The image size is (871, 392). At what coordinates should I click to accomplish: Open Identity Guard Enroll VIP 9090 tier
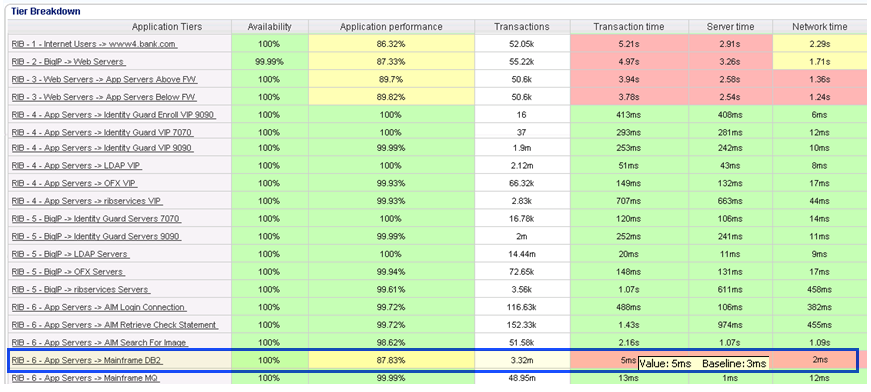click(x=113, y=115)
